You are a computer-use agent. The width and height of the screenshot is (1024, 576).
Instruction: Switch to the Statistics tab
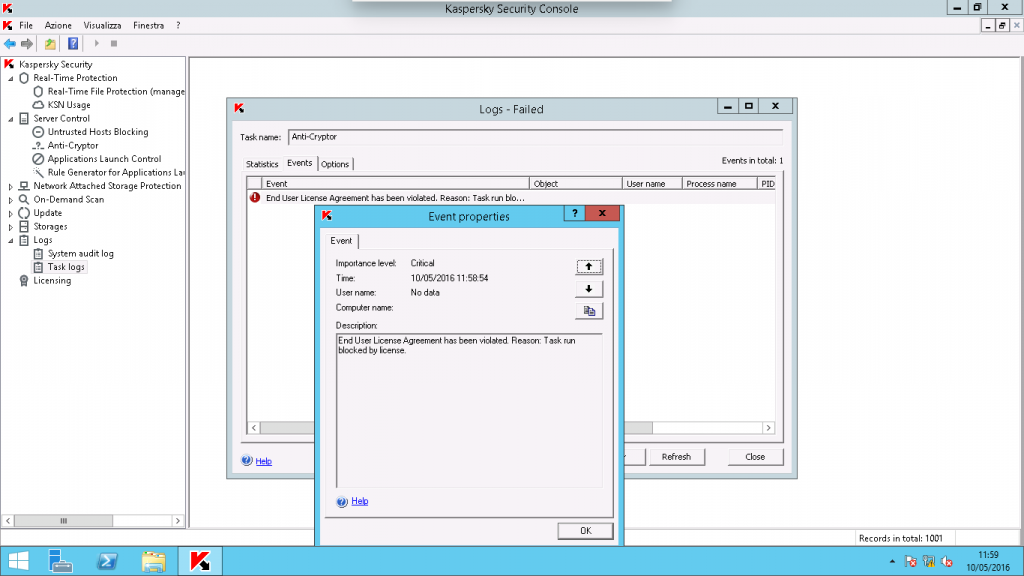[262, 164]
